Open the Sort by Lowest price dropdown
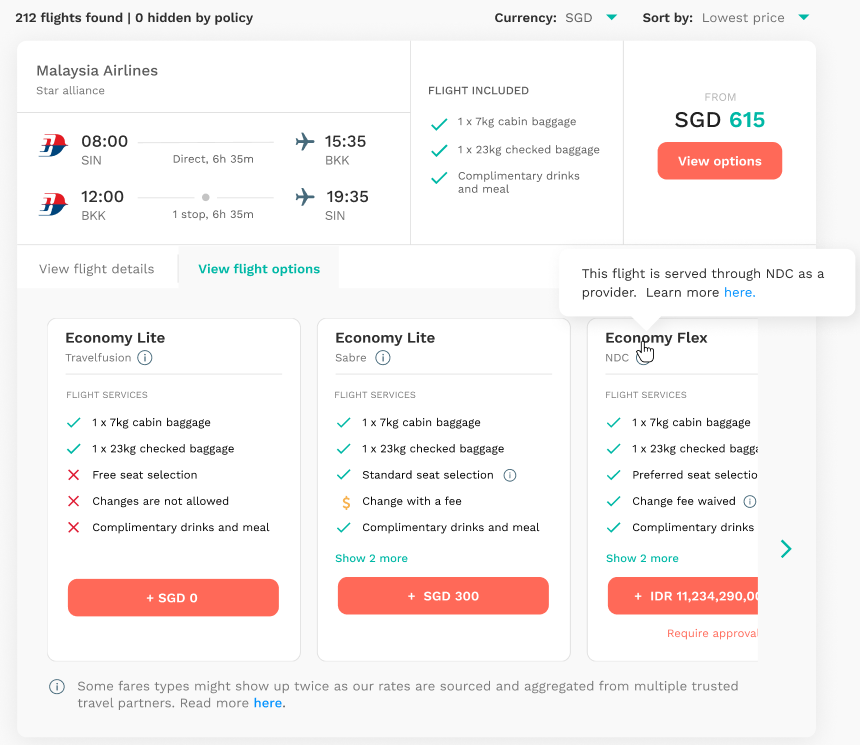This screenshot has height=745, width=860. [803, 17]
